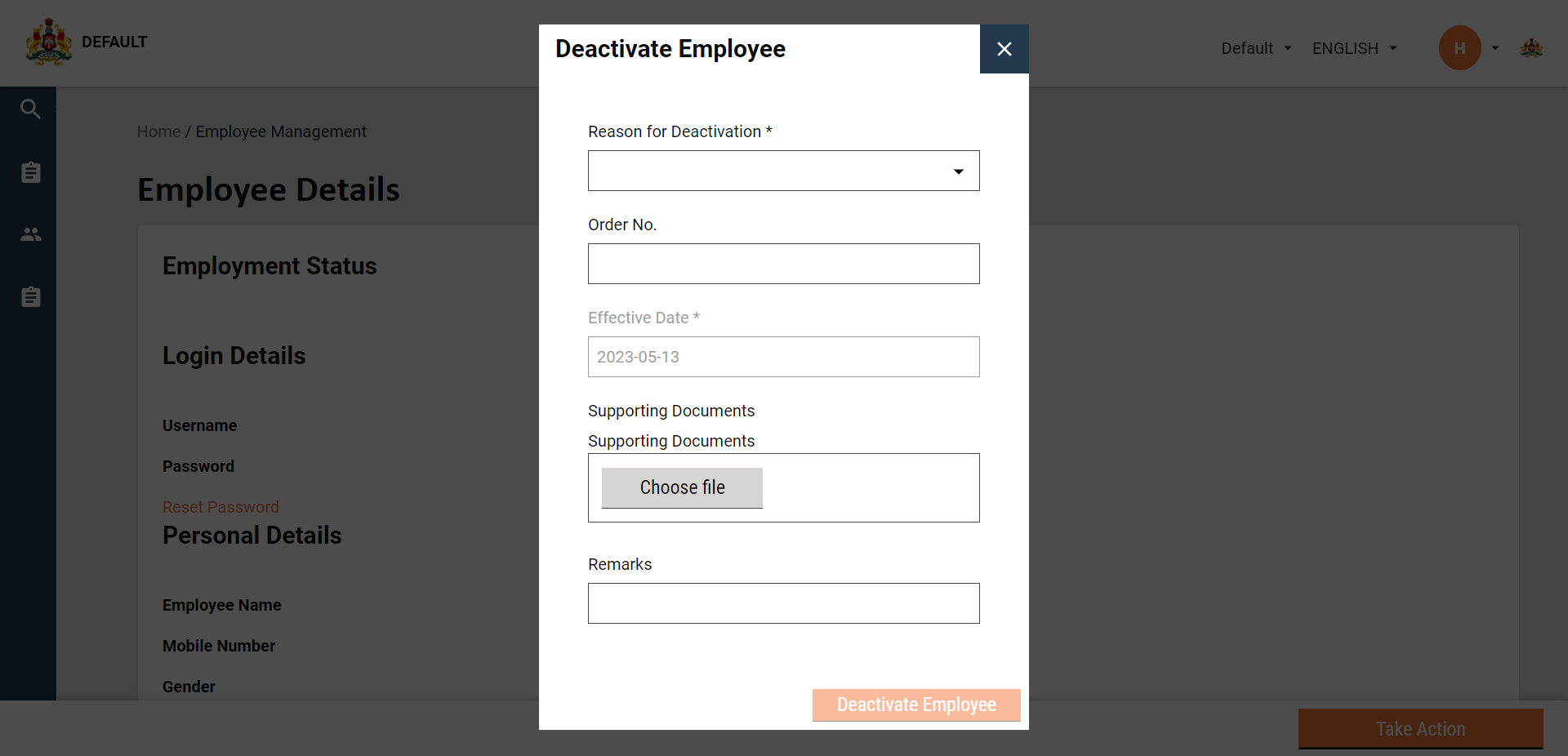Click the small emblem icon at top right
1568x756 pixels.
[1531, 48]
